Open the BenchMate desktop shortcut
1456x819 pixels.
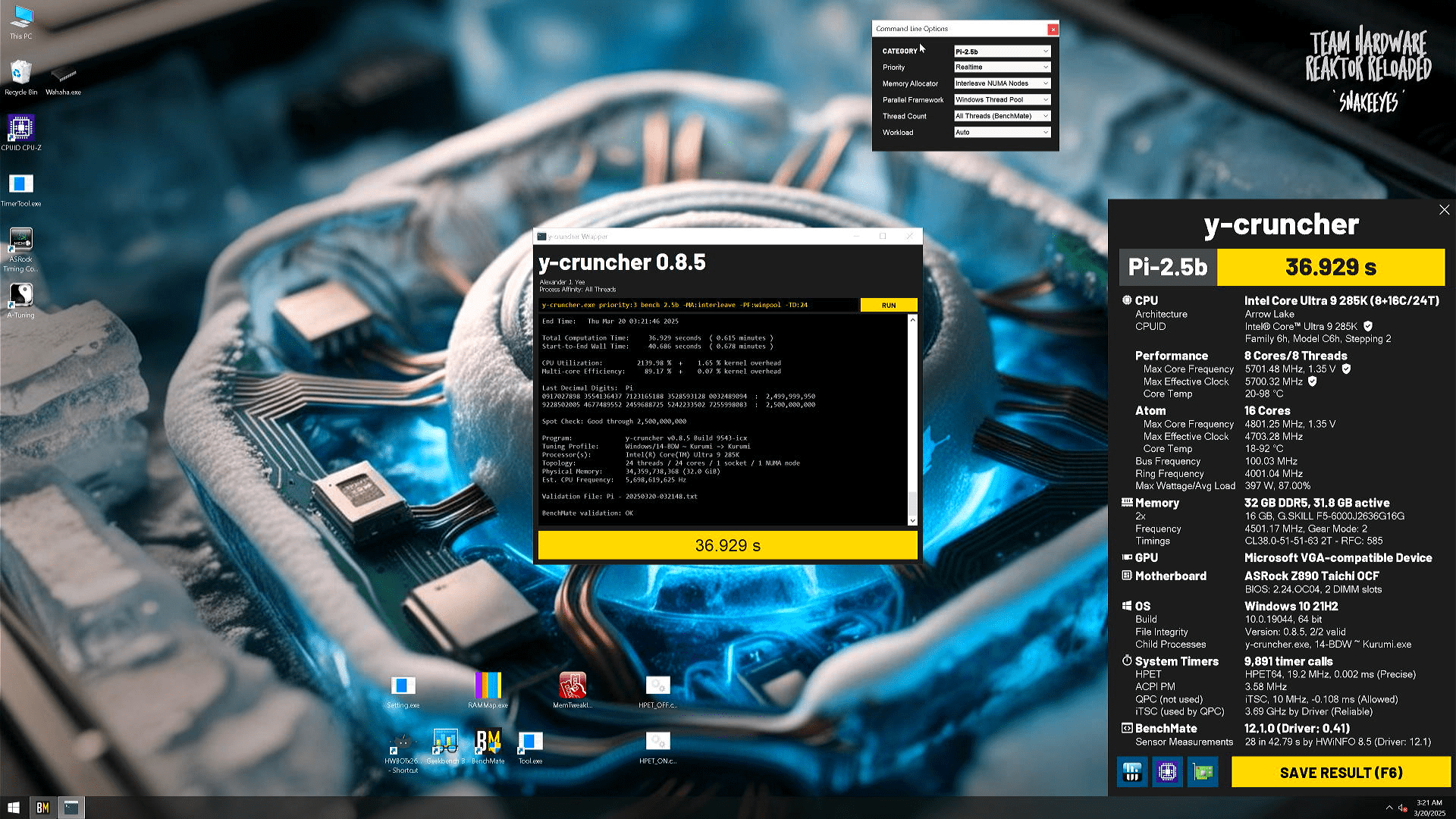pos(488,742)
